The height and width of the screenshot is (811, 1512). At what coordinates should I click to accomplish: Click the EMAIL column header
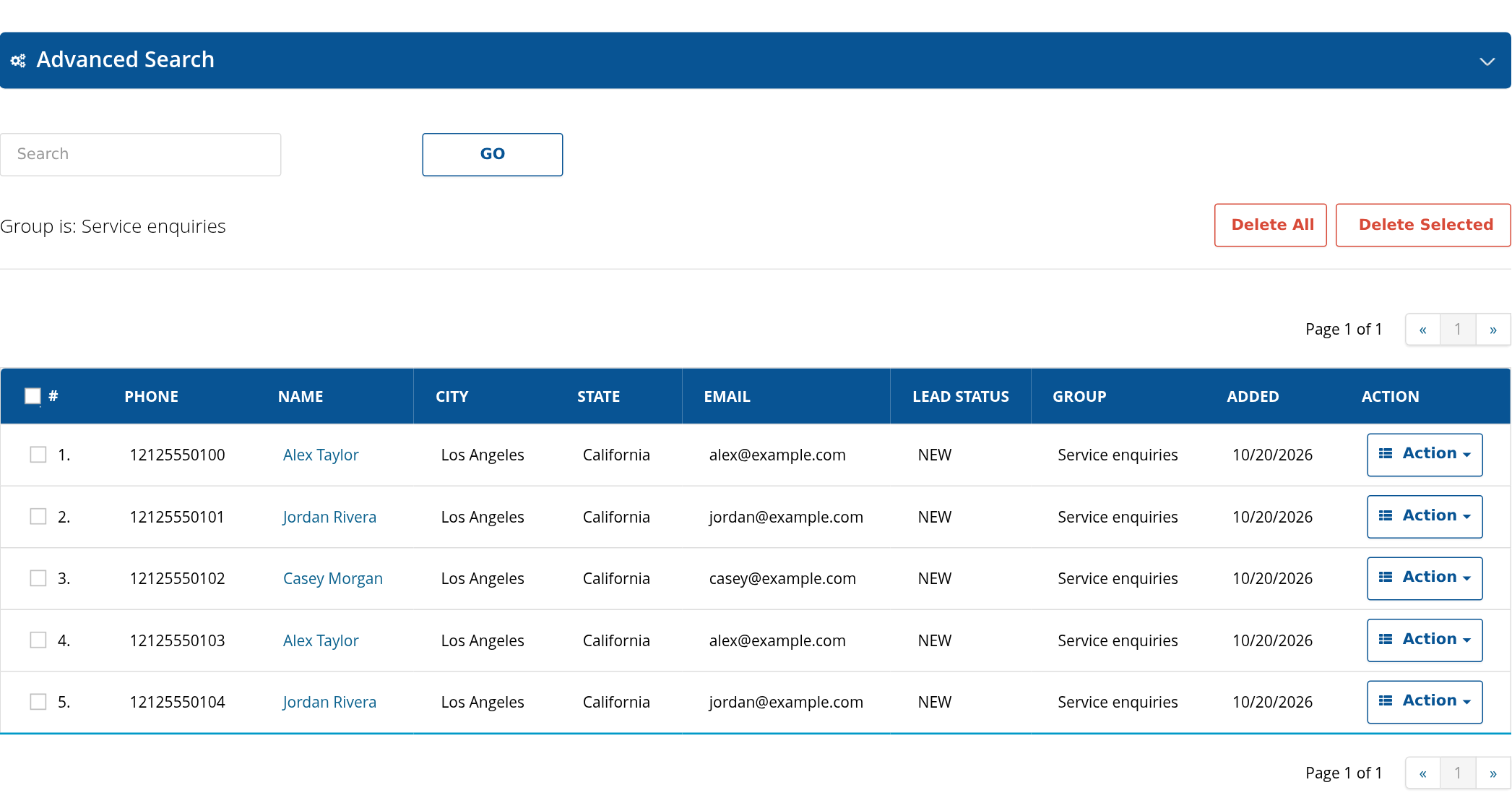(x=727, y=396)
